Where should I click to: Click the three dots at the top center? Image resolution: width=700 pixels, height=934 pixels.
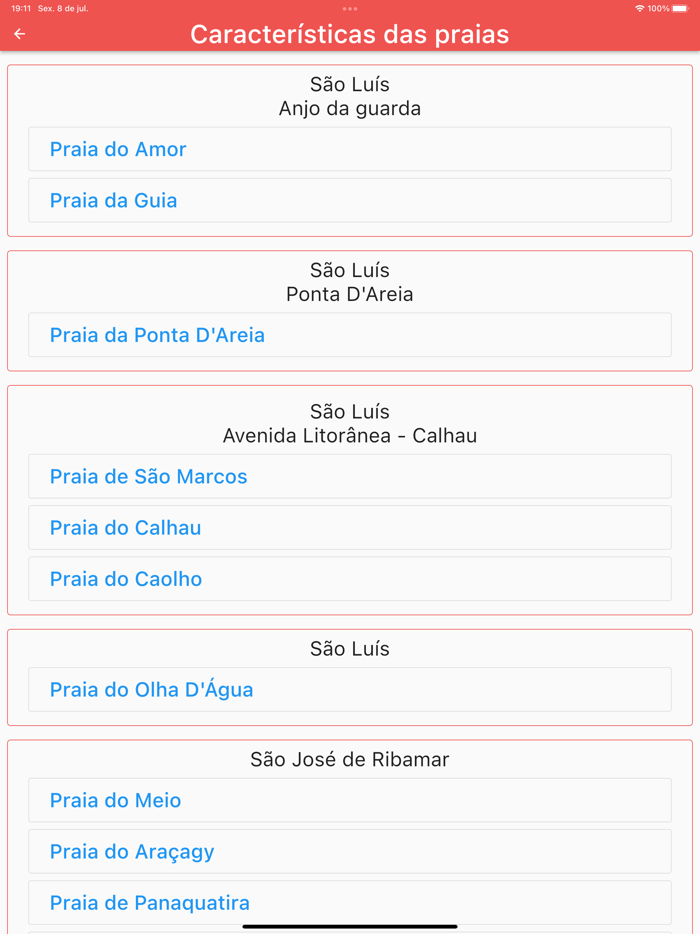[x=349, y=8]
